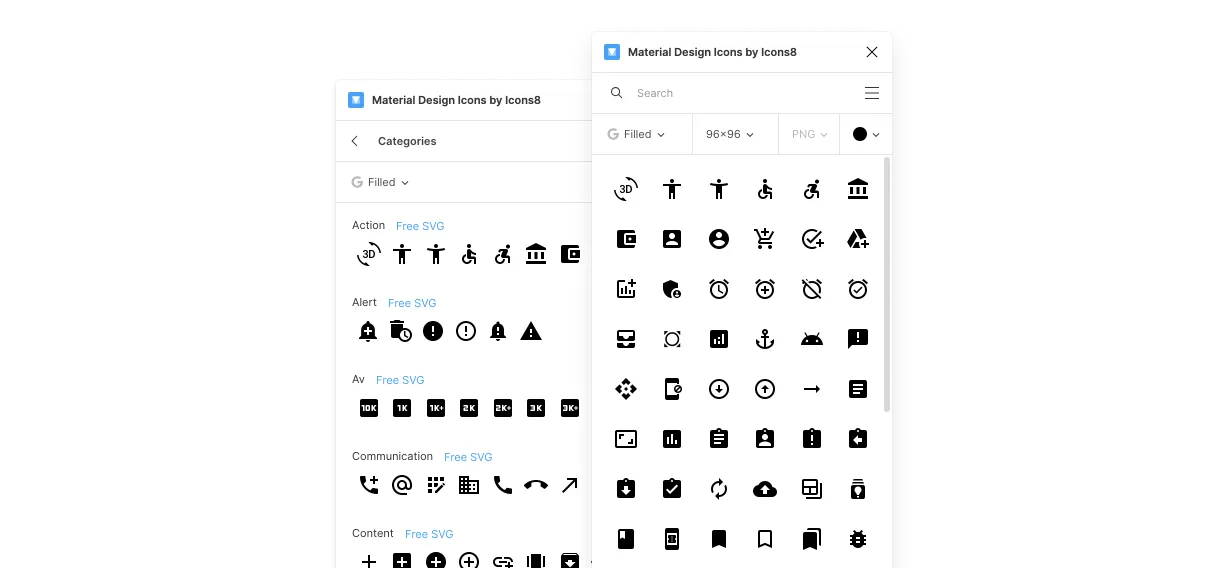Open the Filled style dropdown in search window
Screen dimensions: 1232x568
coord(636,134)
